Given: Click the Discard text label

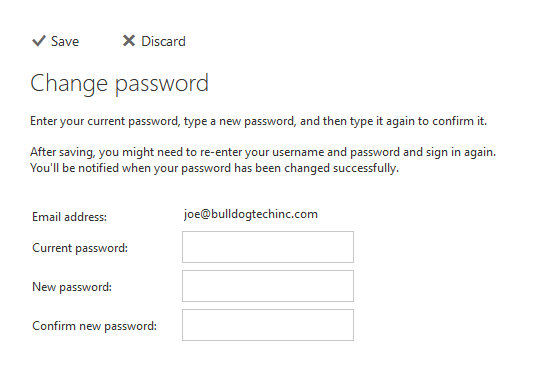Looking at the screenshot, I should coord(163,42).
